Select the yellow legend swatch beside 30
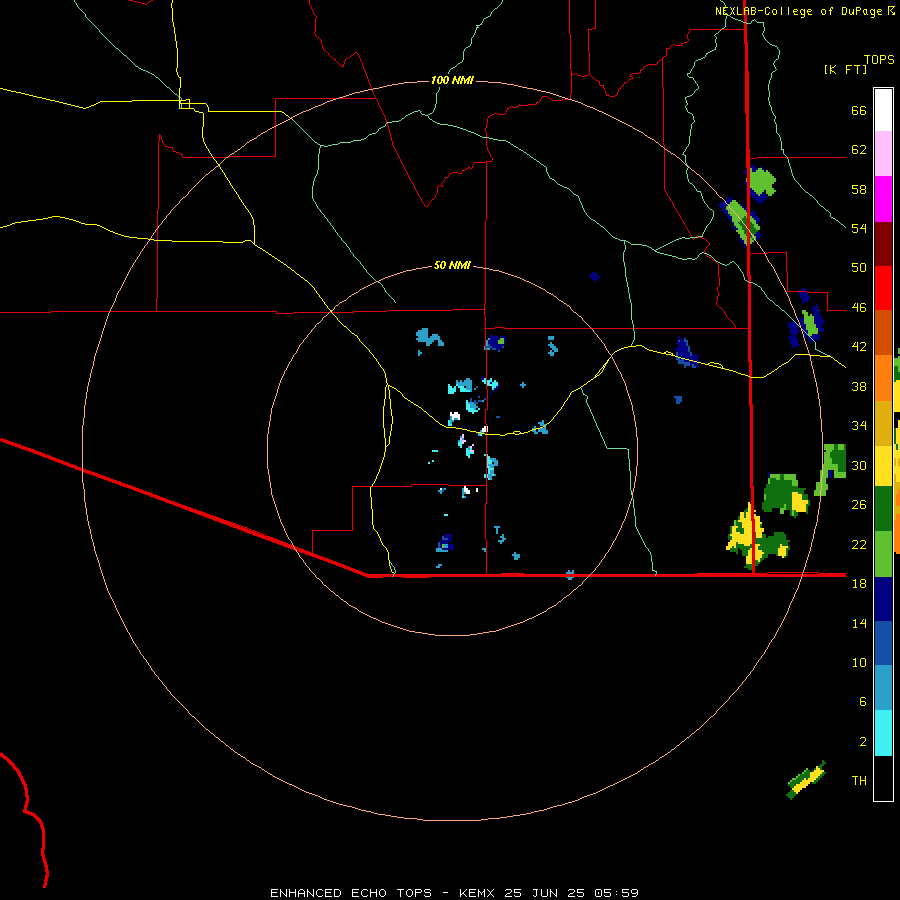 click(883, 466)
